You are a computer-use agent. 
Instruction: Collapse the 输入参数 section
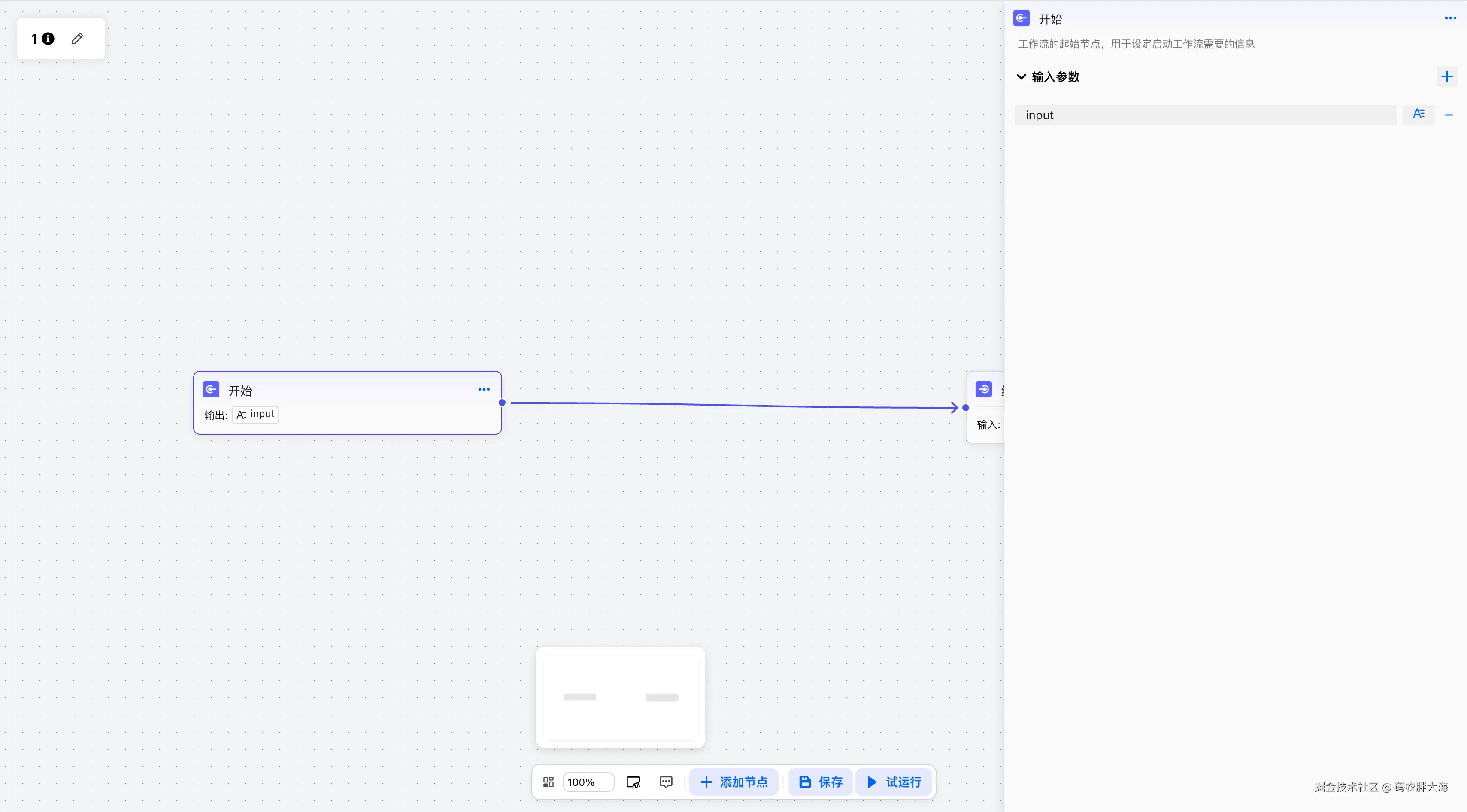[1021, 77]
